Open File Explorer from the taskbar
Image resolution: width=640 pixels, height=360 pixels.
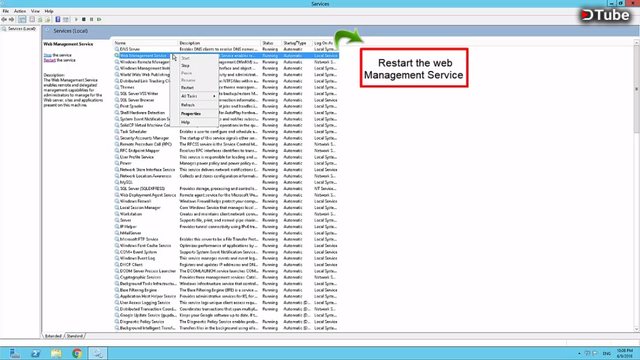pos(56,353)
